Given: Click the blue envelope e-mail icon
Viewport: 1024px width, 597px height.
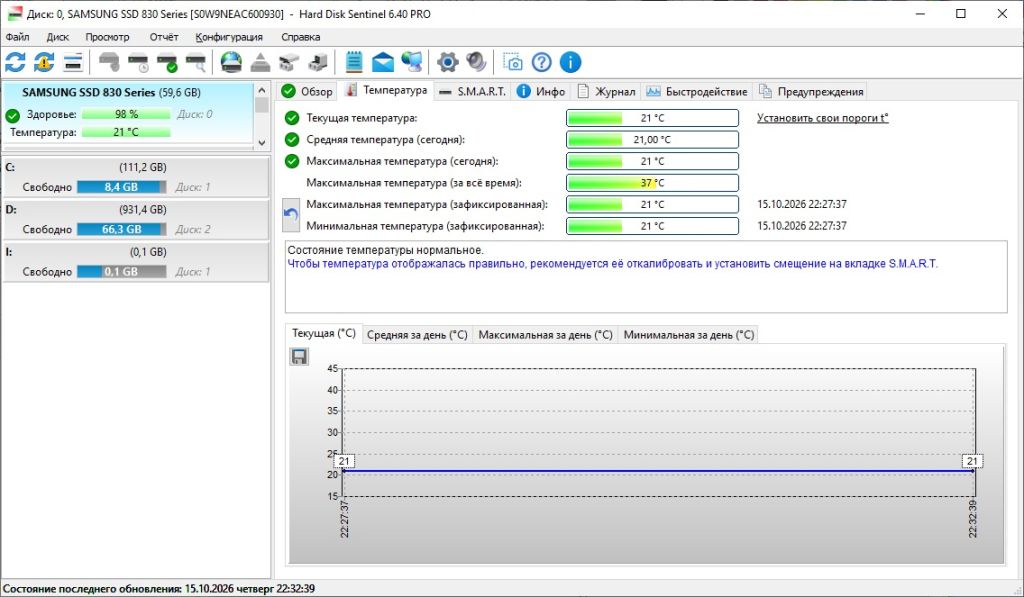Looking at the screenshot, I should [x=383, y=62].
